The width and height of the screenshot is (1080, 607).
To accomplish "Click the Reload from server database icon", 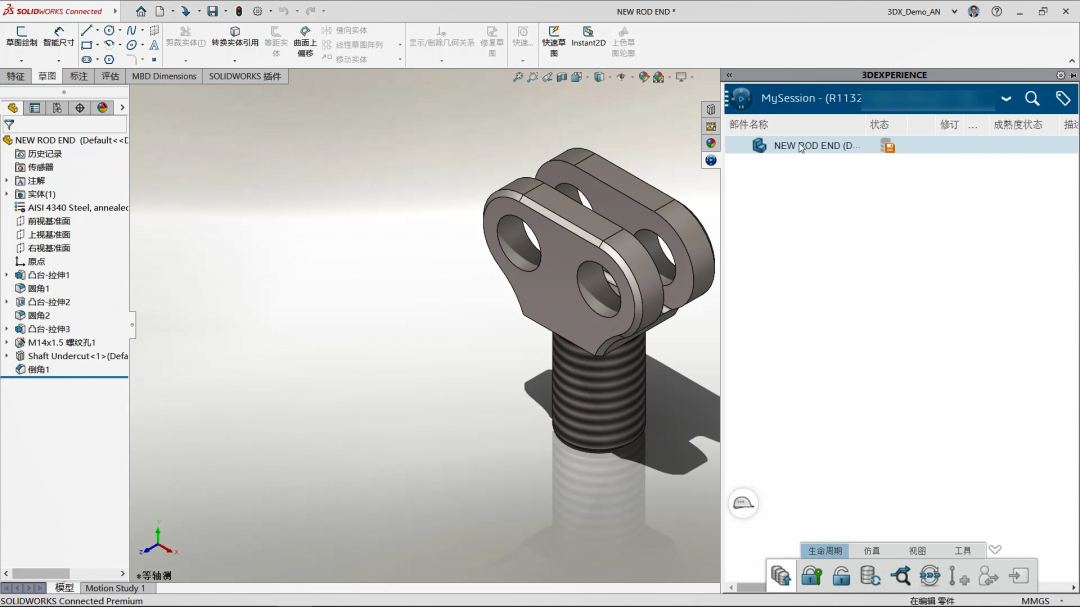I will [871, 575].
